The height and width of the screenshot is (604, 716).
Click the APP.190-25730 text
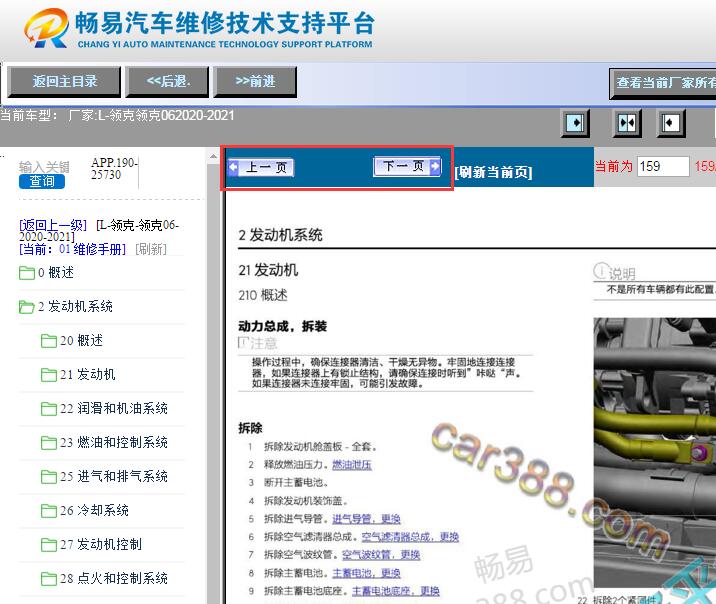coord(114,168)
